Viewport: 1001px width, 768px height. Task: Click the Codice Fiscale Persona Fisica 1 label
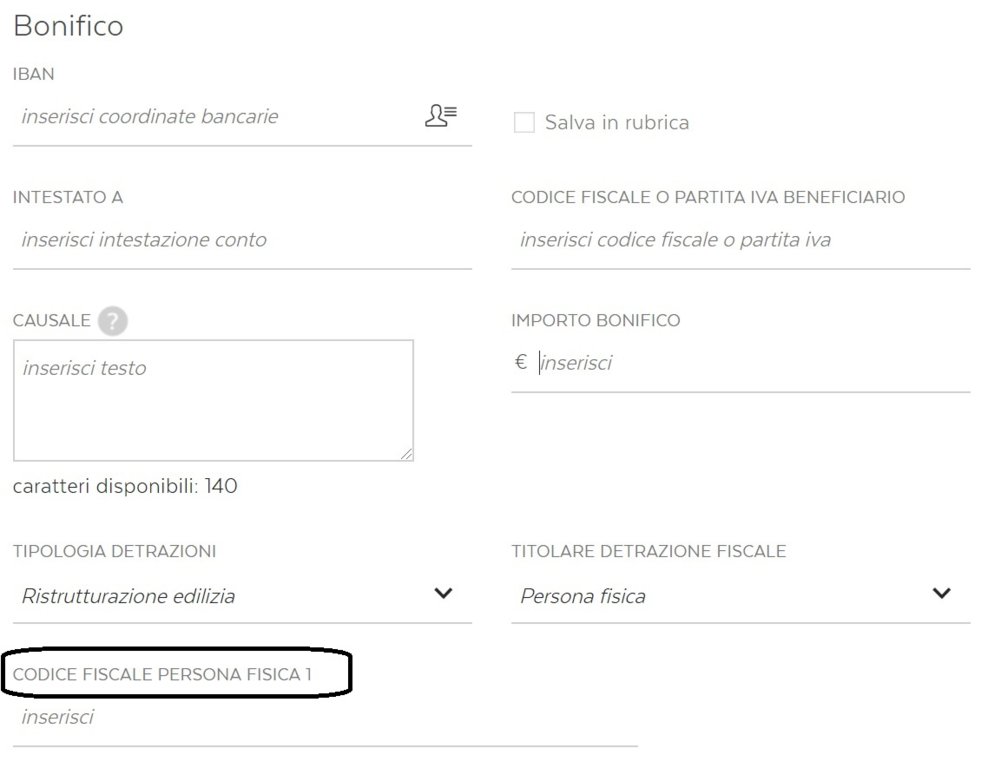point(162,675)
